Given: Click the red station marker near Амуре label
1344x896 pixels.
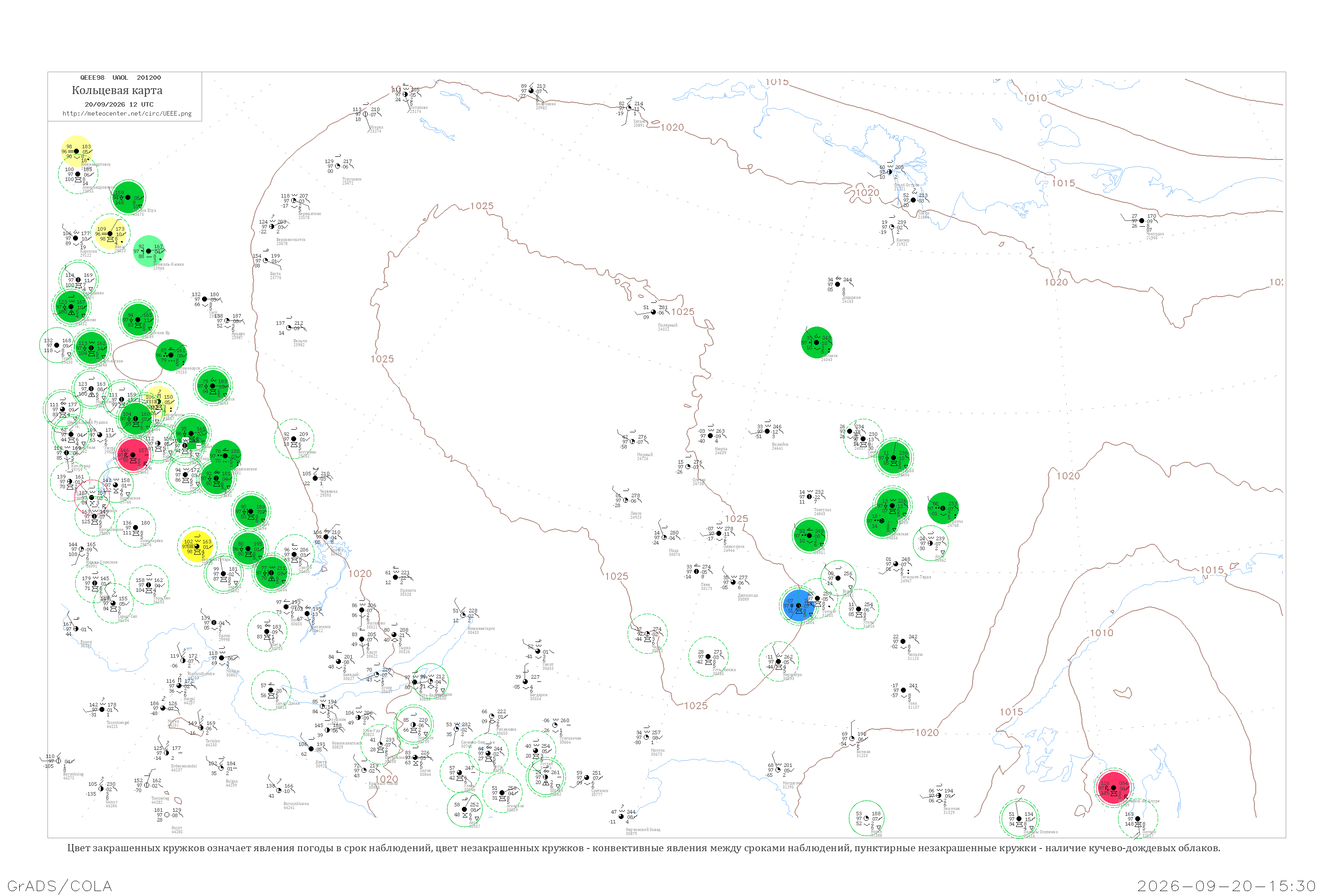Looking at the screenshot, I should point(1114,788).
